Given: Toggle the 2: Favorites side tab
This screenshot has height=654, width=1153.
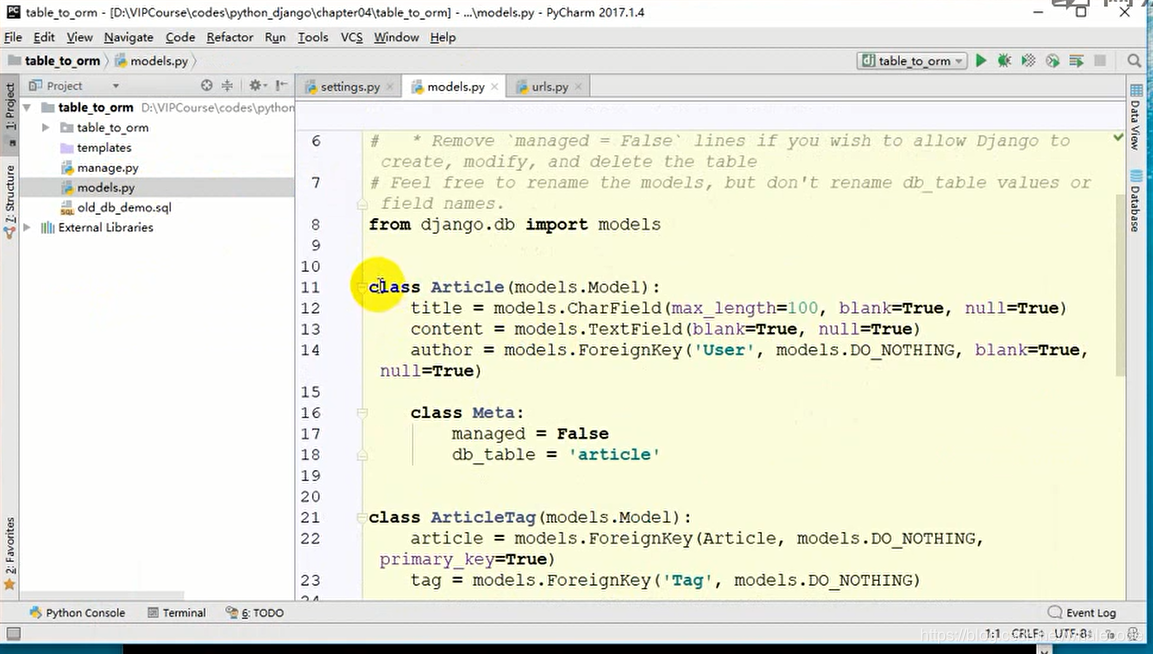Looking at the screenshot, I should [x=10, y=553].
